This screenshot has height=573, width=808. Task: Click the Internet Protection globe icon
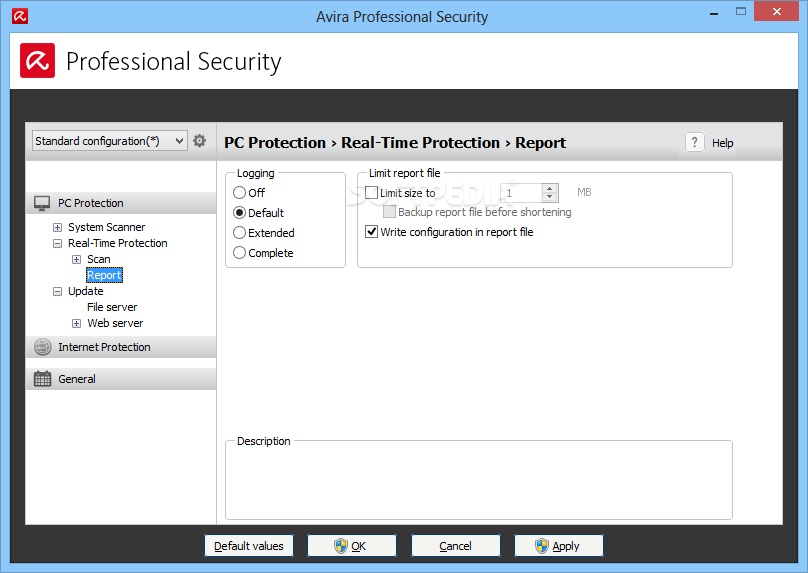pyautogui.click(x=43, y=347)
